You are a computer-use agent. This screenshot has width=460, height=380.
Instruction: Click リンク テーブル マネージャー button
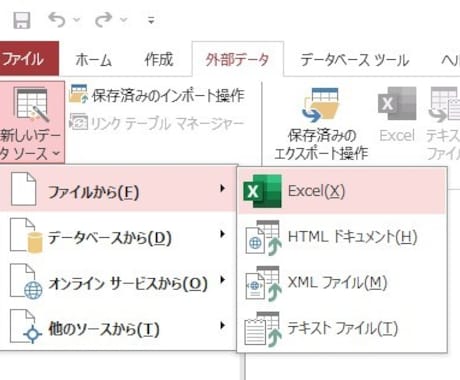(x=157, y=123)
